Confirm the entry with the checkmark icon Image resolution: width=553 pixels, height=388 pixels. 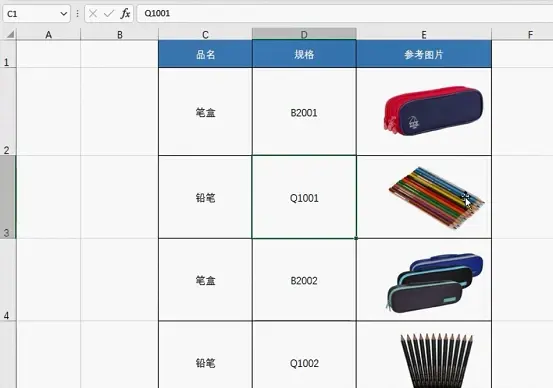point(109,14)
